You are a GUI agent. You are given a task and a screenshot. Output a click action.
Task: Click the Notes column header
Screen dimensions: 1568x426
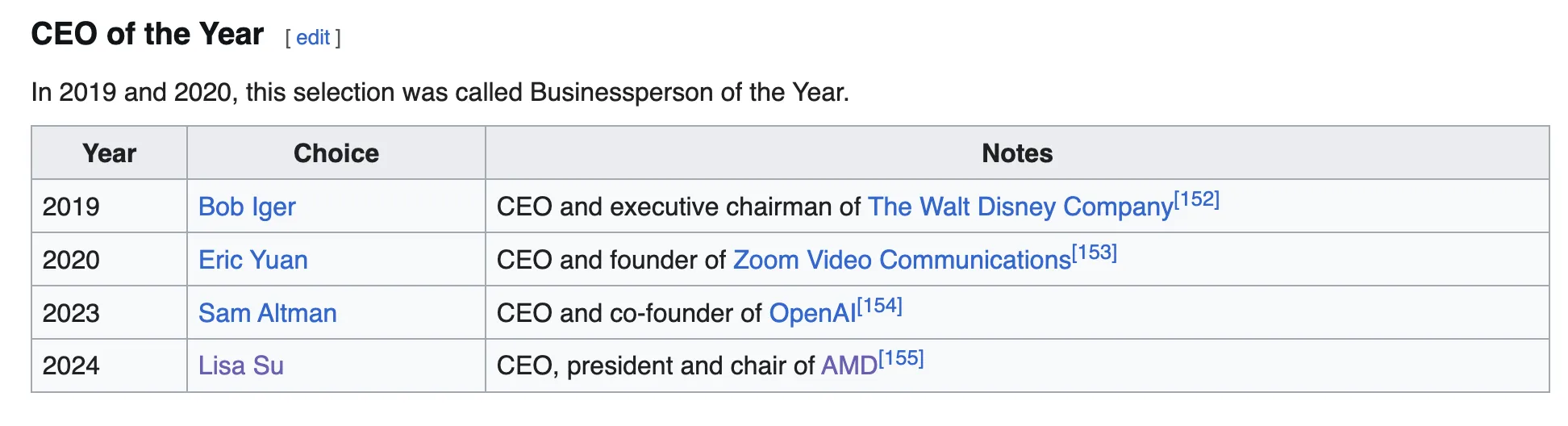pyautogui.click(x=1017, y=153)
